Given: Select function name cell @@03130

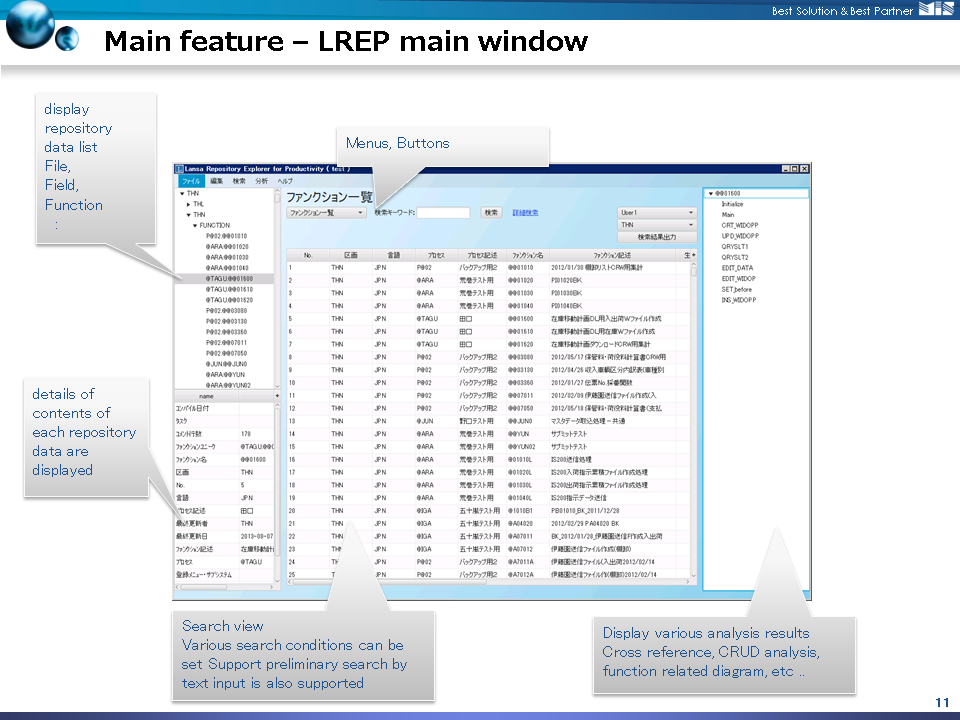Looking at the screenshot, I should [521, 370].
